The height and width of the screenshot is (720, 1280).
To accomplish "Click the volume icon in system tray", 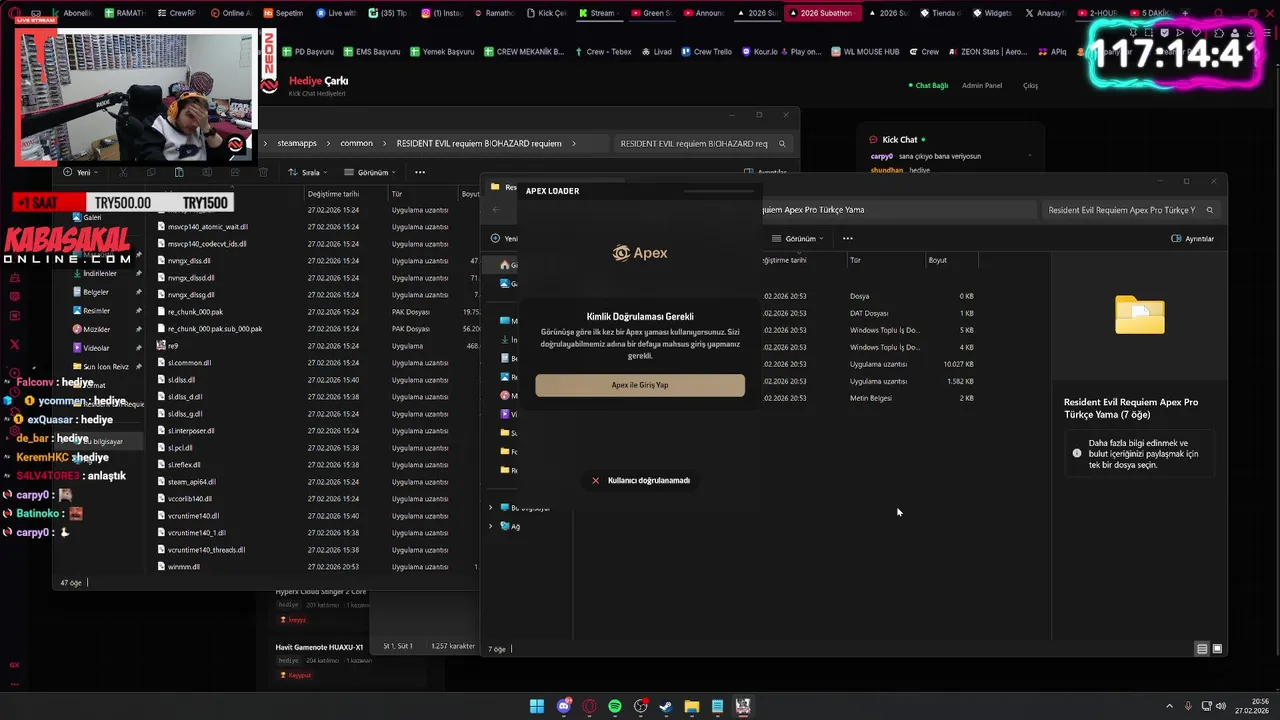I will pos(1220,706).
